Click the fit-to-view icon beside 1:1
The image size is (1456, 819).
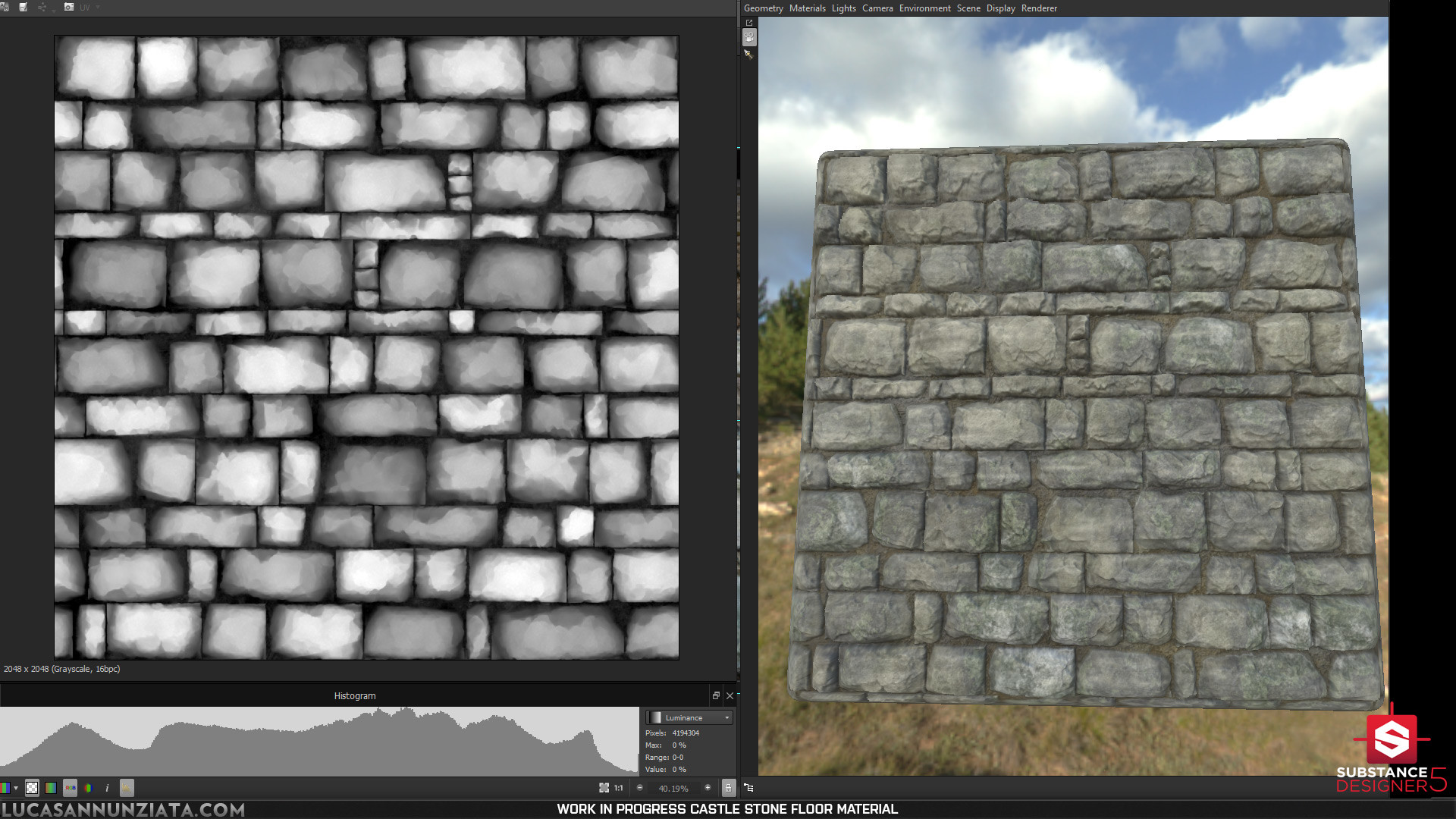(604, 788)
